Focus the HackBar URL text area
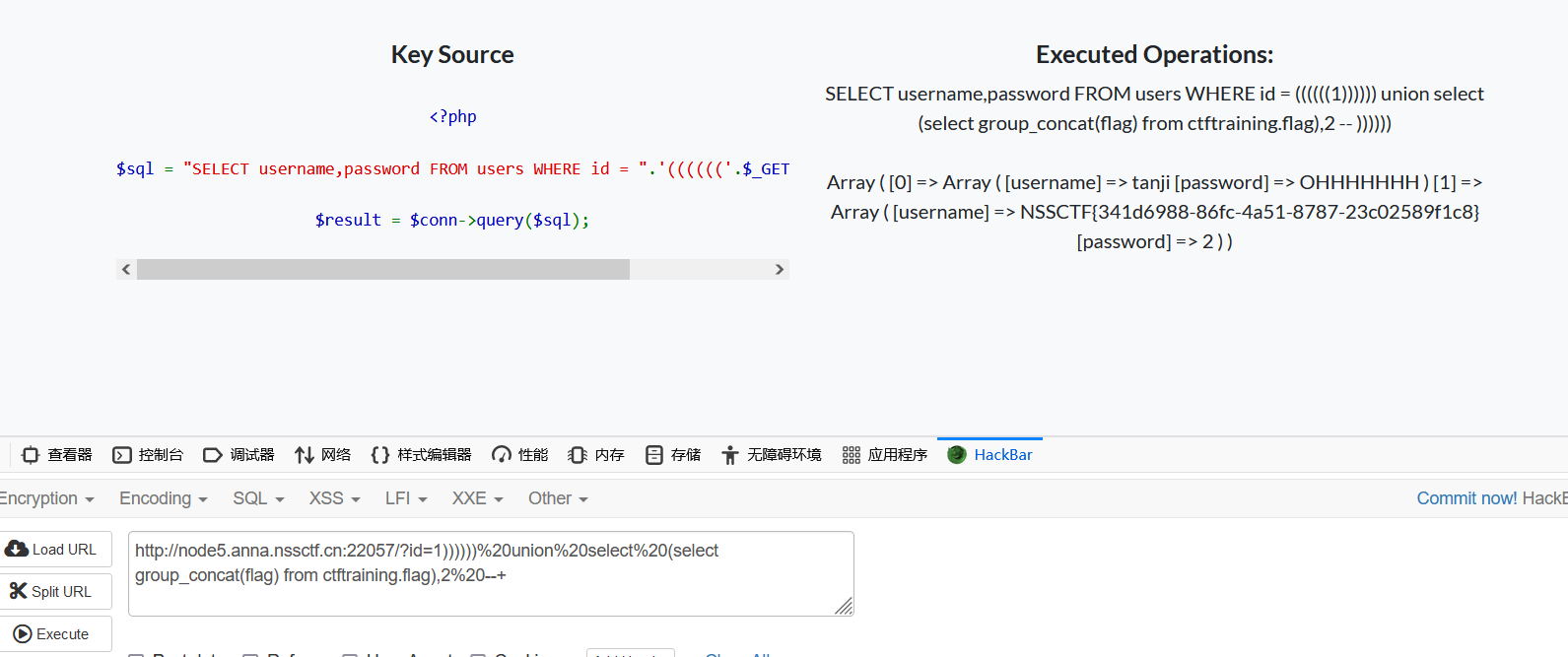The image size is (1568, 657). coord(491,573)
